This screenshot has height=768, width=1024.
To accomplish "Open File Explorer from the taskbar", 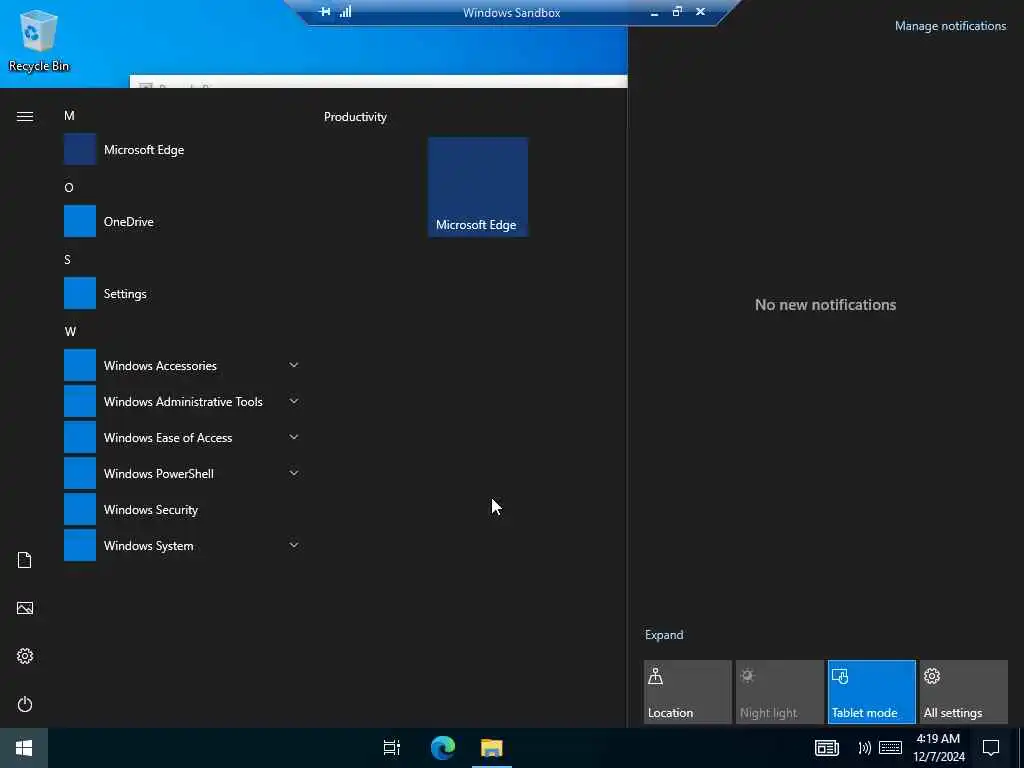I will 492,748.
